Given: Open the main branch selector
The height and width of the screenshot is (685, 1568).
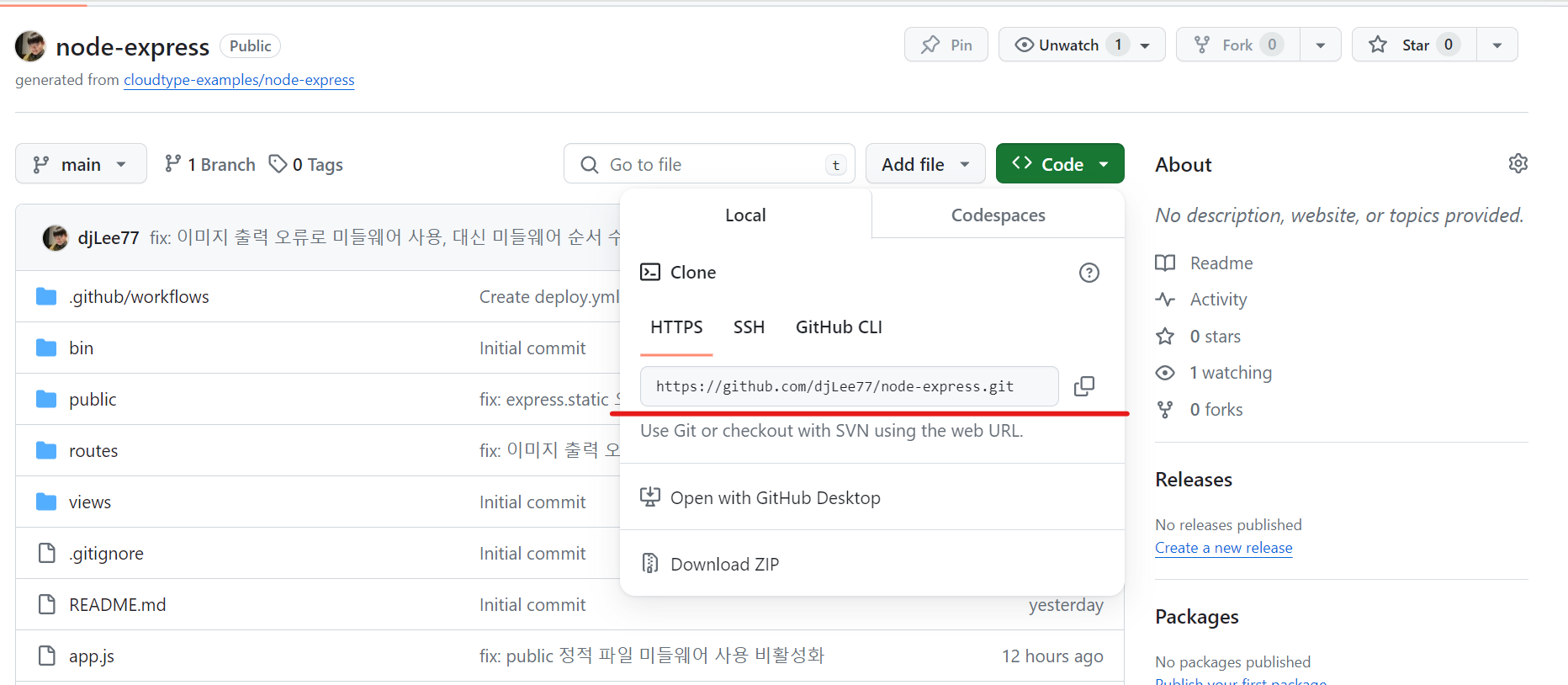Looking at the screenshot, I should point(81,164).
